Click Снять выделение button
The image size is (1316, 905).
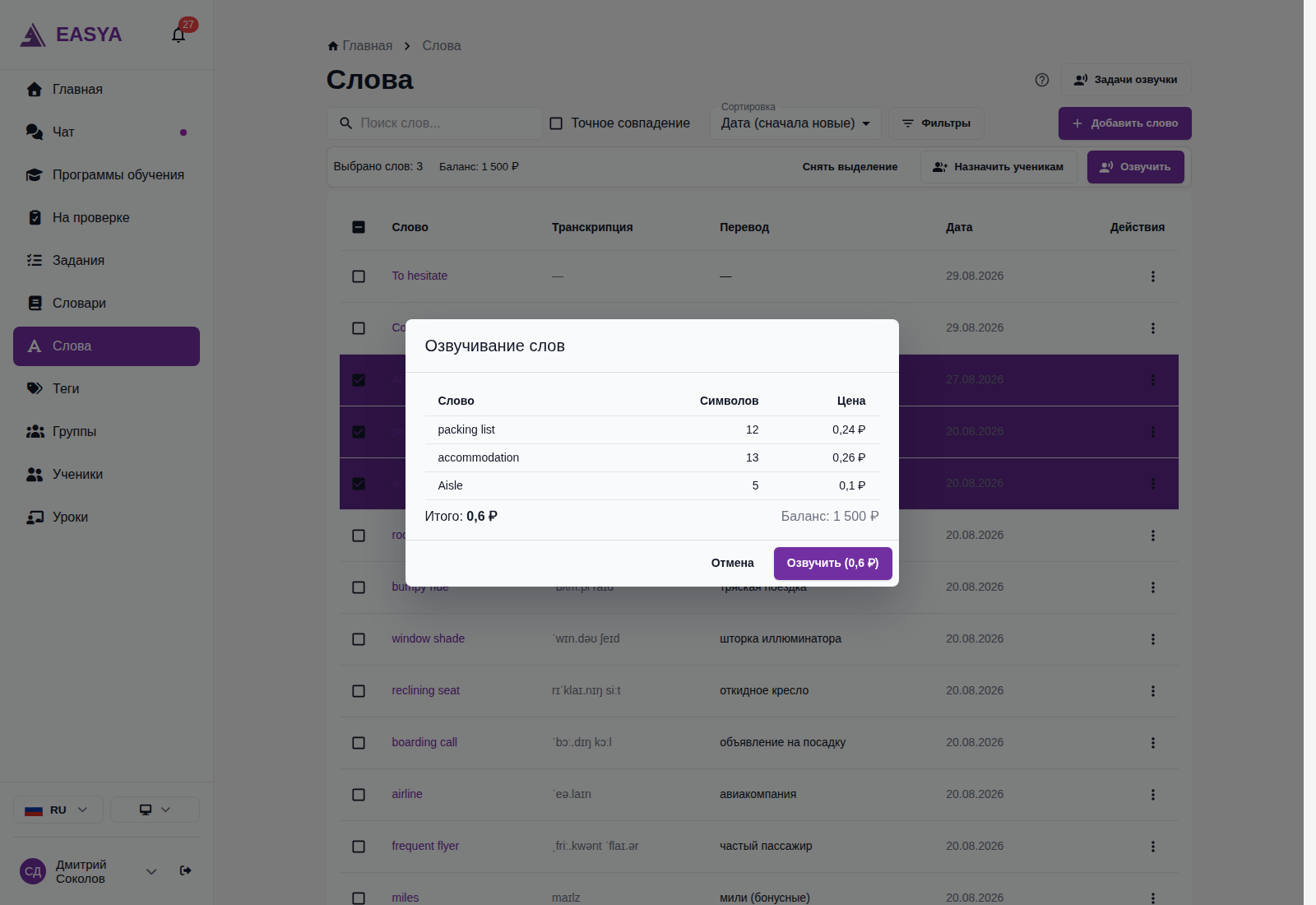pos(850,167)
